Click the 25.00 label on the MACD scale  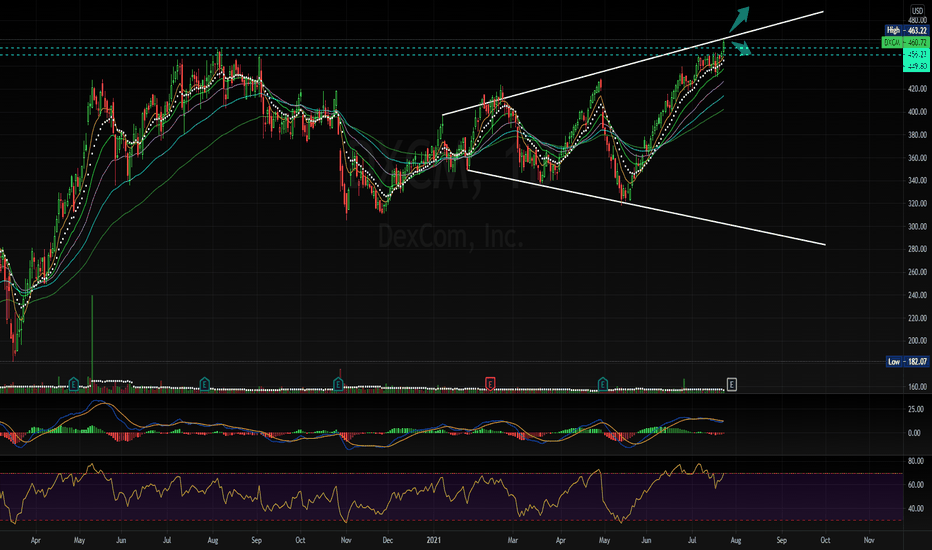pos(916,409)
